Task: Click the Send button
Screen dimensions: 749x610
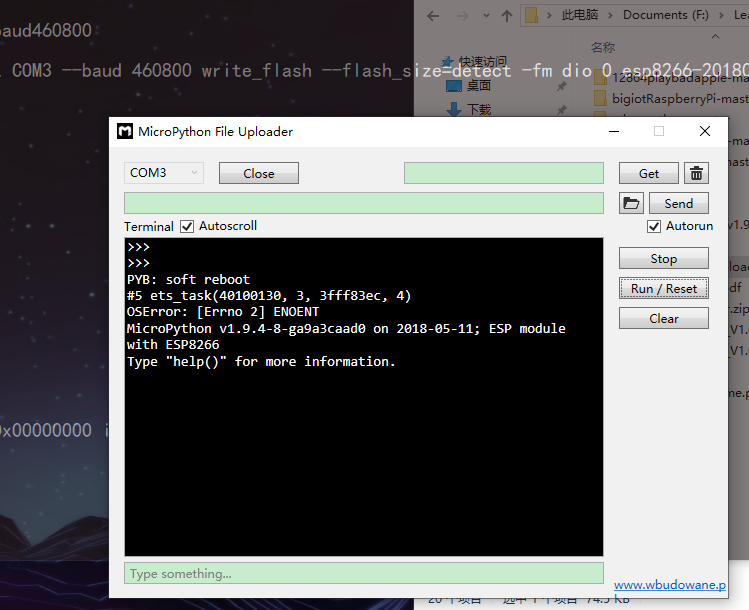Action: (x=678, y=203)
